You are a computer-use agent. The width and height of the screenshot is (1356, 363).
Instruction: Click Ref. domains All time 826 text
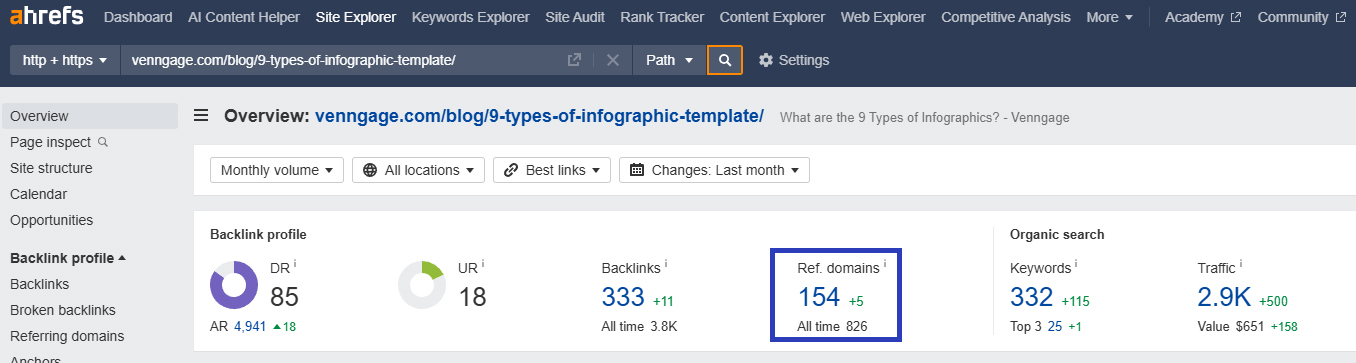click(832, 326)
